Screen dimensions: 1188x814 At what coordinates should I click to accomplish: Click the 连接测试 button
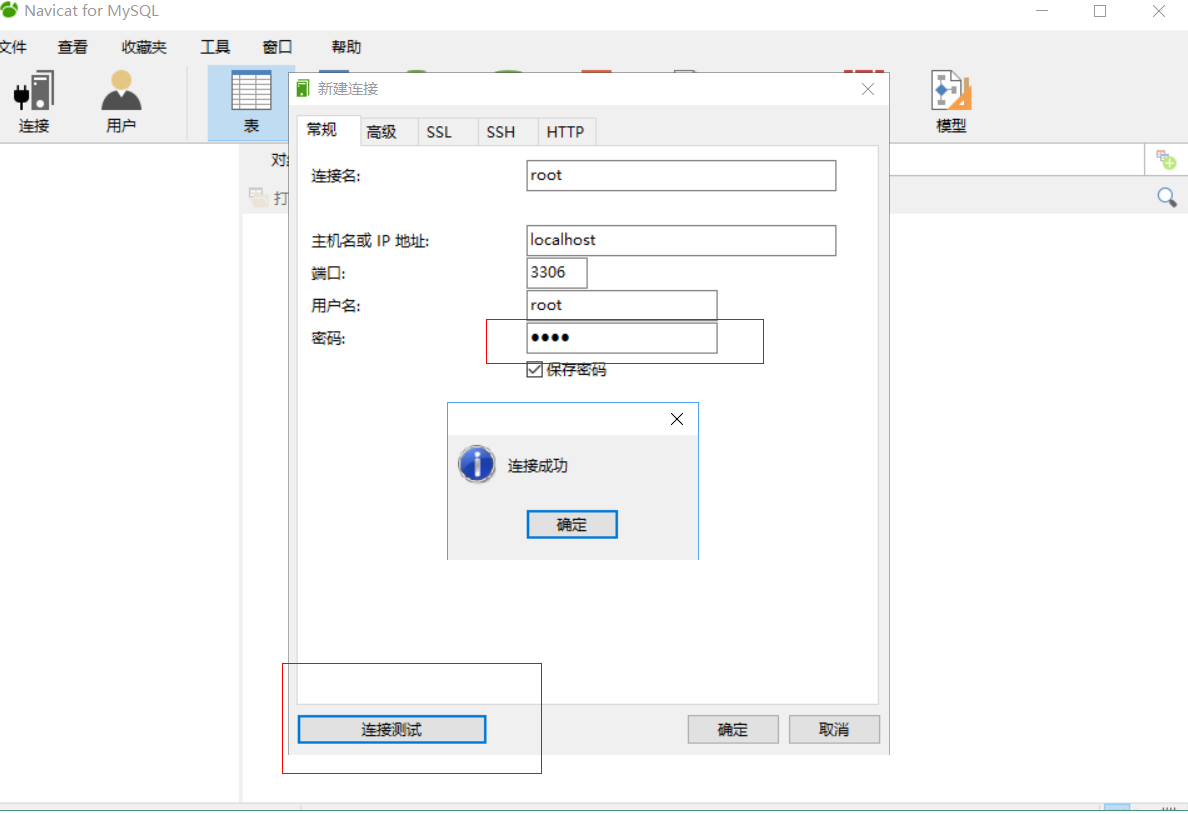click(x=392, y=730)
